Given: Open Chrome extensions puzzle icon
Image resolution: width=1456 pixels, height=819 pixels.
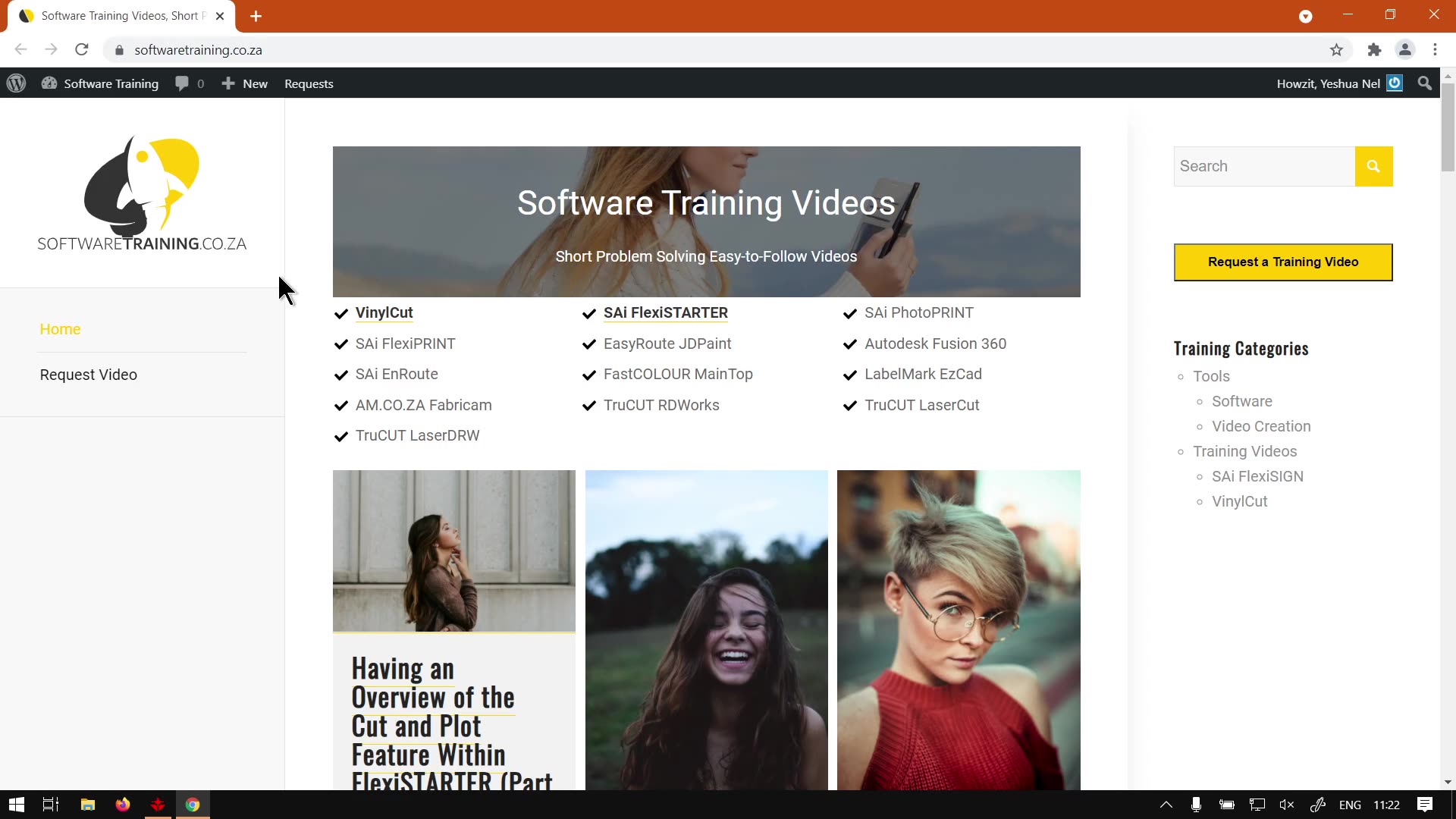Looking at the screenshot, I should 1374,50.
